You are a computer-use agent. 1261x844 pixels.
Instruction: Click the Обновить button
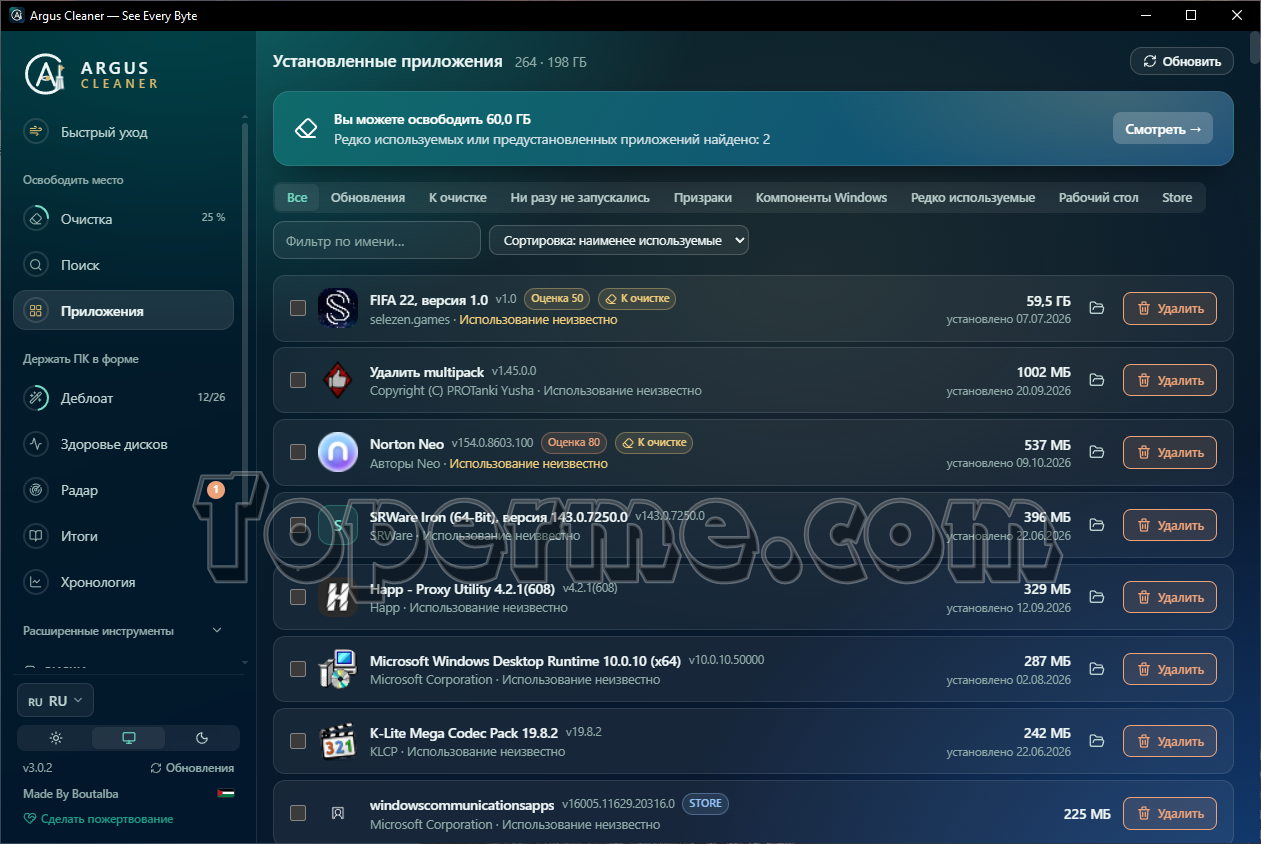pos(1182,61)
